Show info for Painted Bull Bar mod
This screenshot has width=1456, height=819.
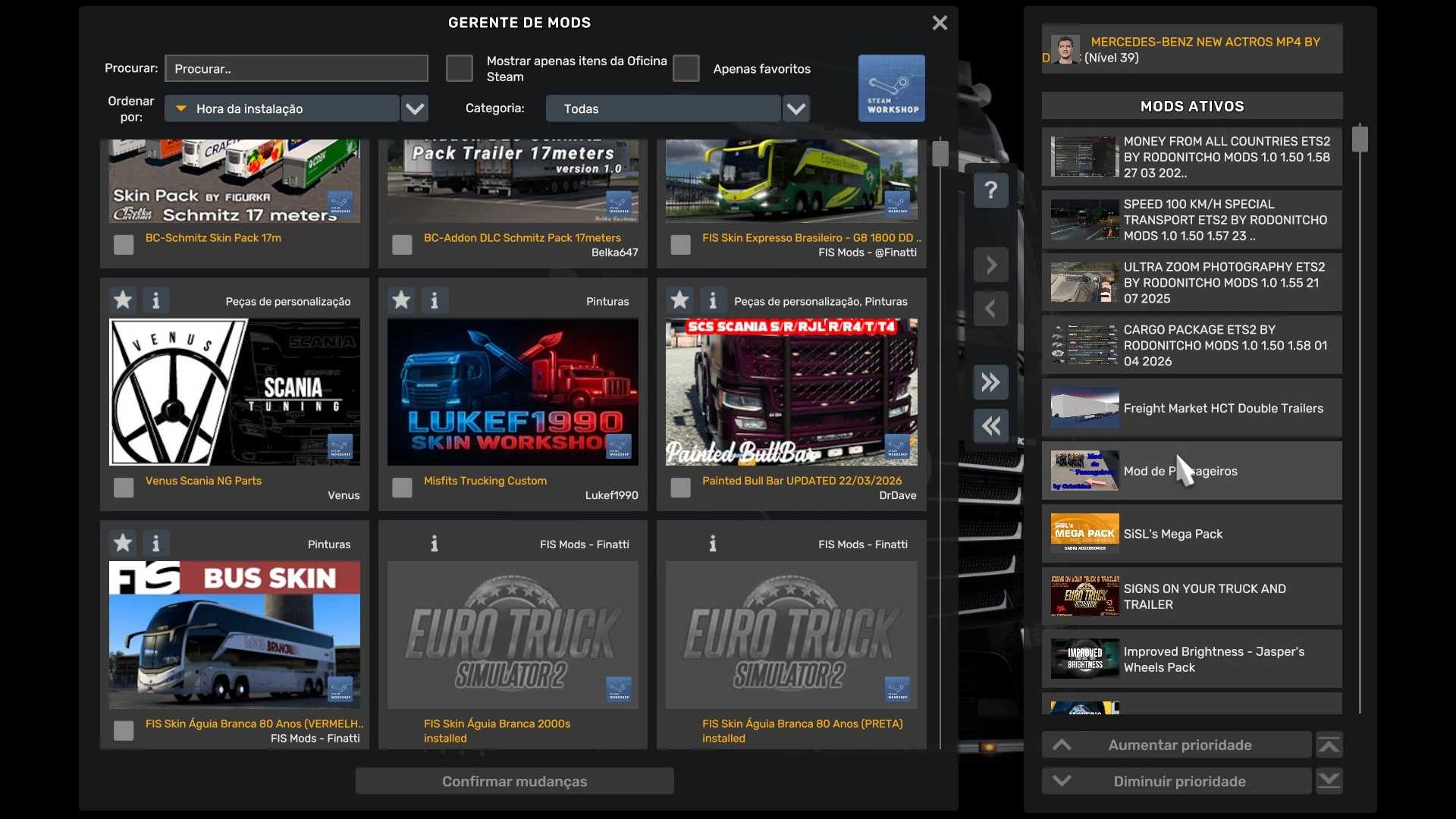click(x=712, y=300)
